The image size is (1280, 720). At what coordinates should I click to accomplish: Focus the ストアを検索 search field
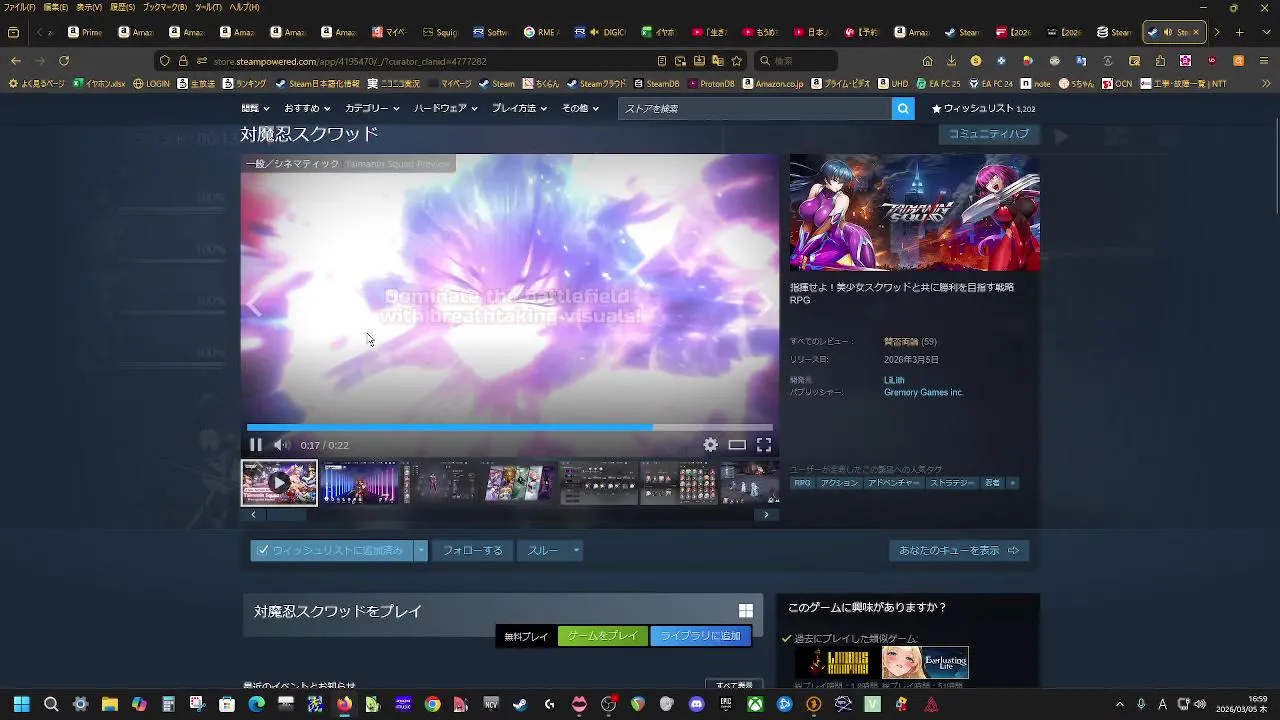pyautogui.click(x=755, y=108)
